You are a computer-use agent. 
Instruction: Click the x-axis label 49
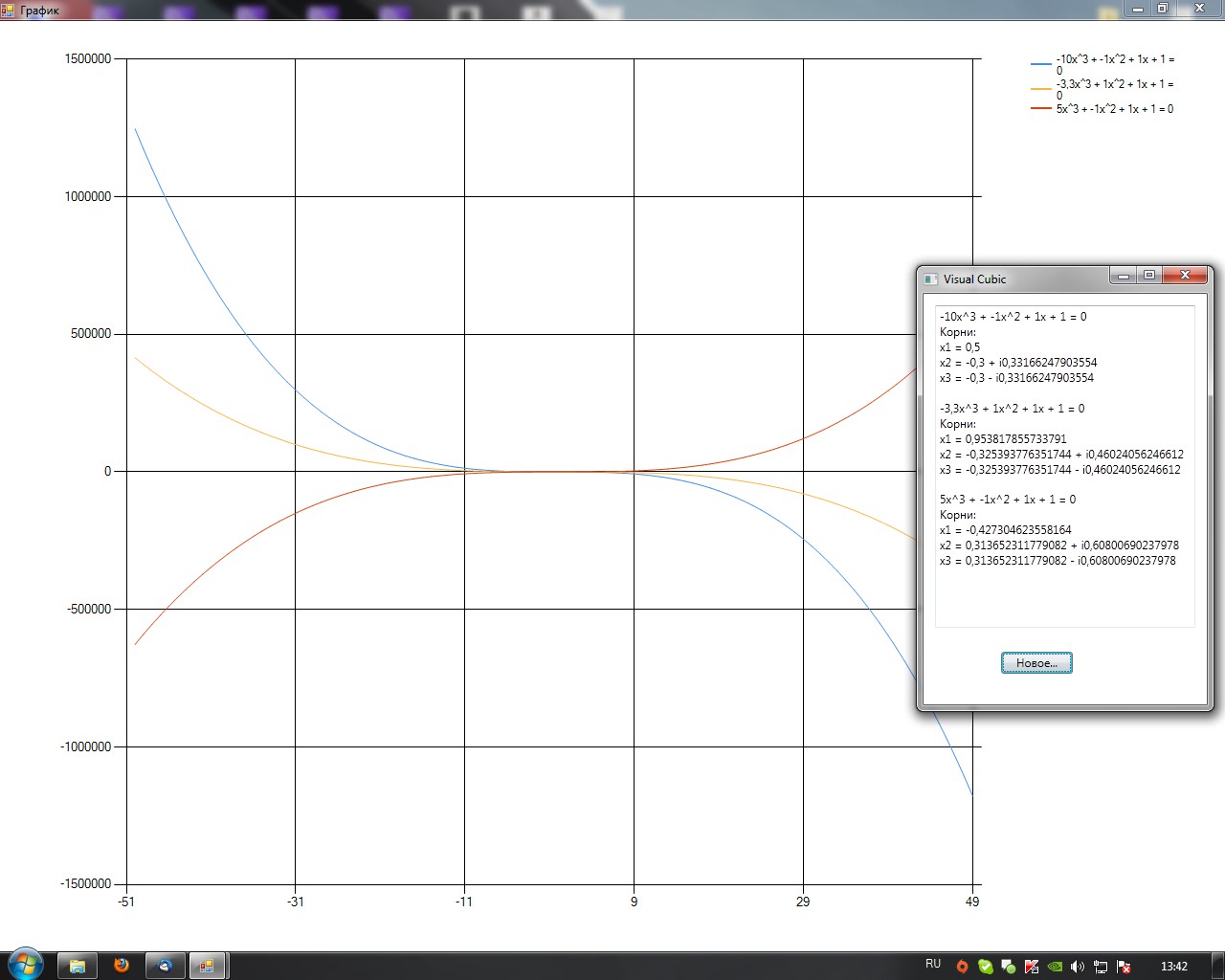pos(972,902)
